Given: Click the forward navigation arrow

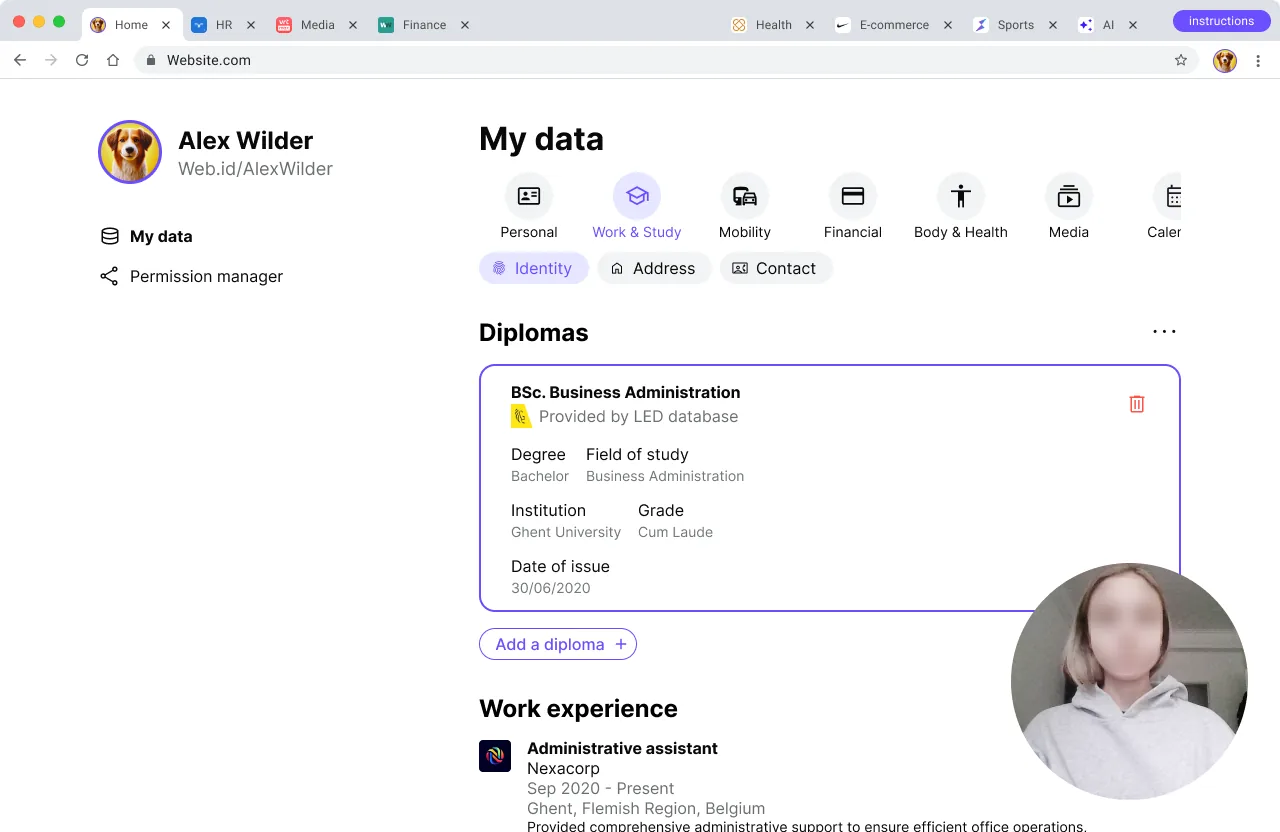Looking at the screenshot, I should [51, 60].
